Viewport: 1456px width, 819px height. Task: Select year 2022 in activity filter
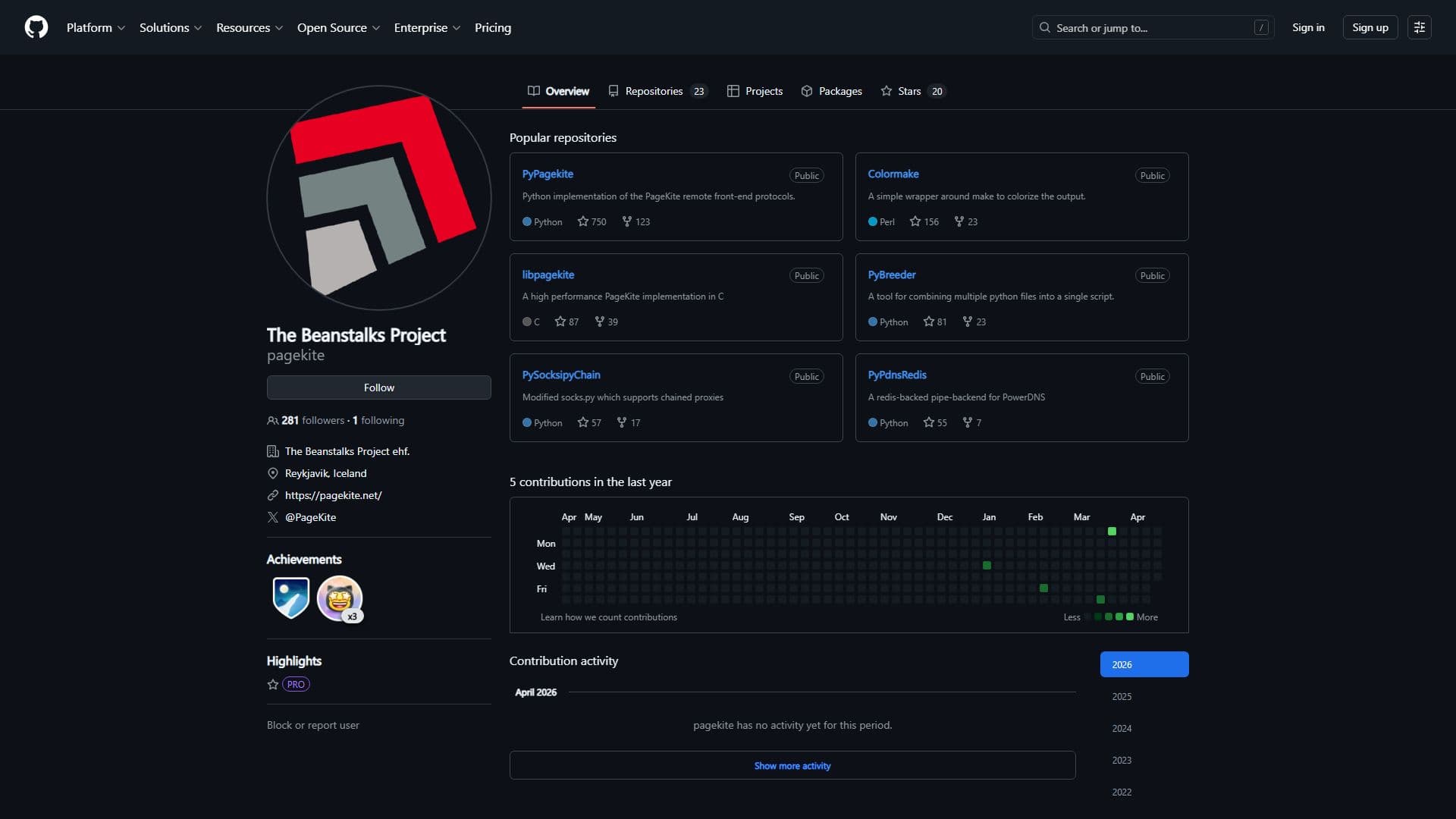pyautogui.click(x=1144, y=792)
